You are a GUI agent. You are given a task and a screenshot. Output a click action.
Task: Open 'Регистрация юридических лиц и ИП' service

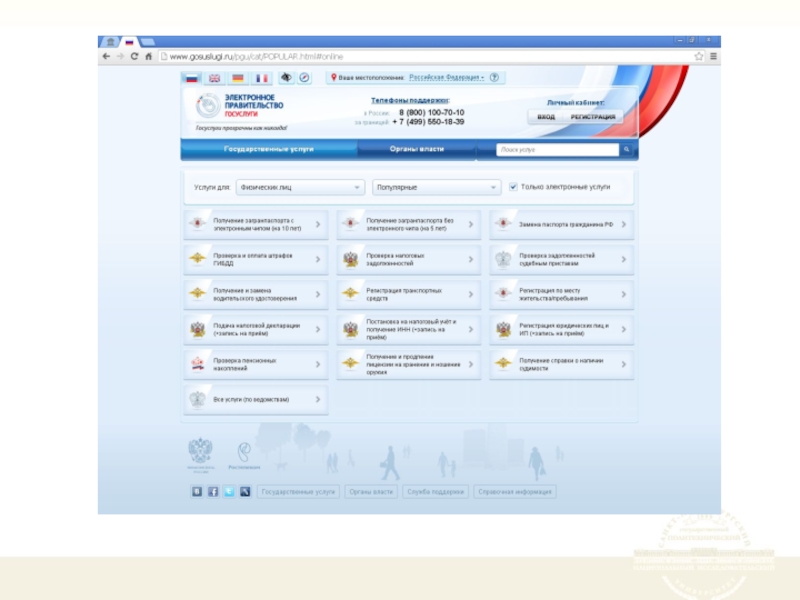(x=562, y=329)
